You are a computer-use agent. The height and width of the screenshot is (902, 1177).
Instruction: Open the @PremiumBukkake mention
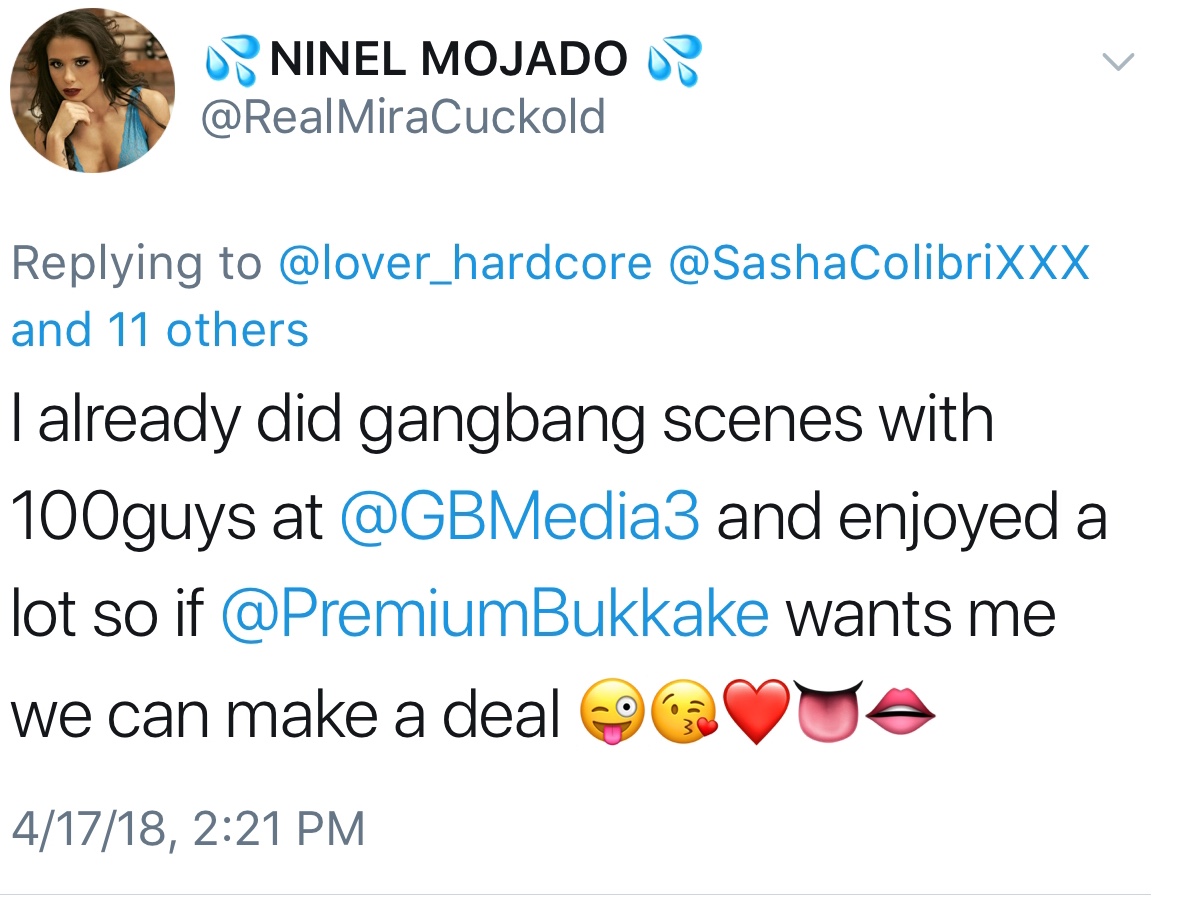[x=494, y=614]
